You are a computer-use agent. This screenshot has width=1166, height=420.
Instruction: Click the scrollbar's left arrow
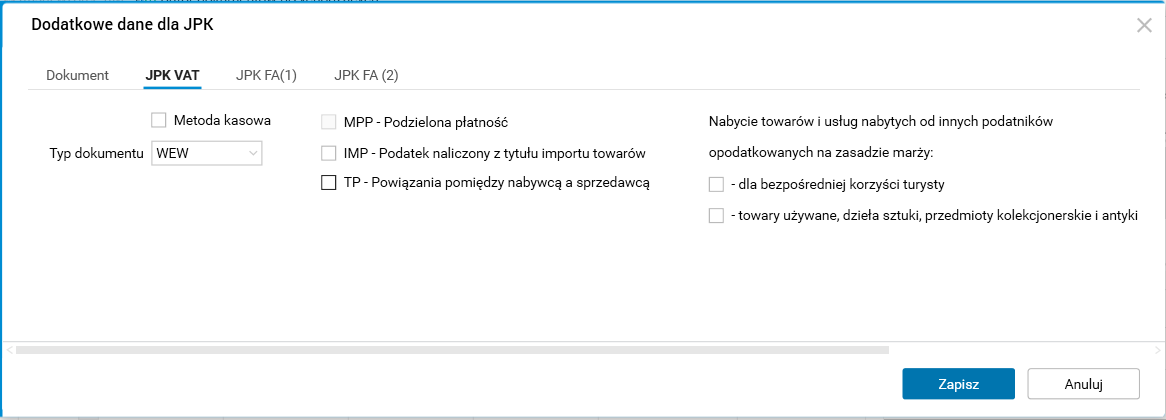coord(10,350)
